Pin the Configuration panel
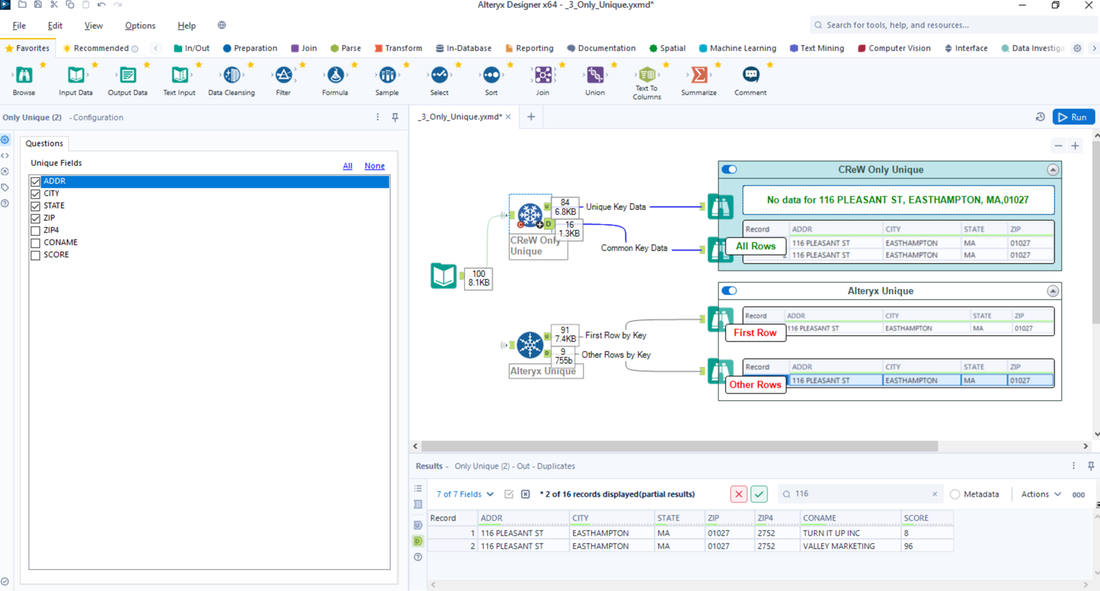Screen dimensions: 1100x591 [395, 117]
